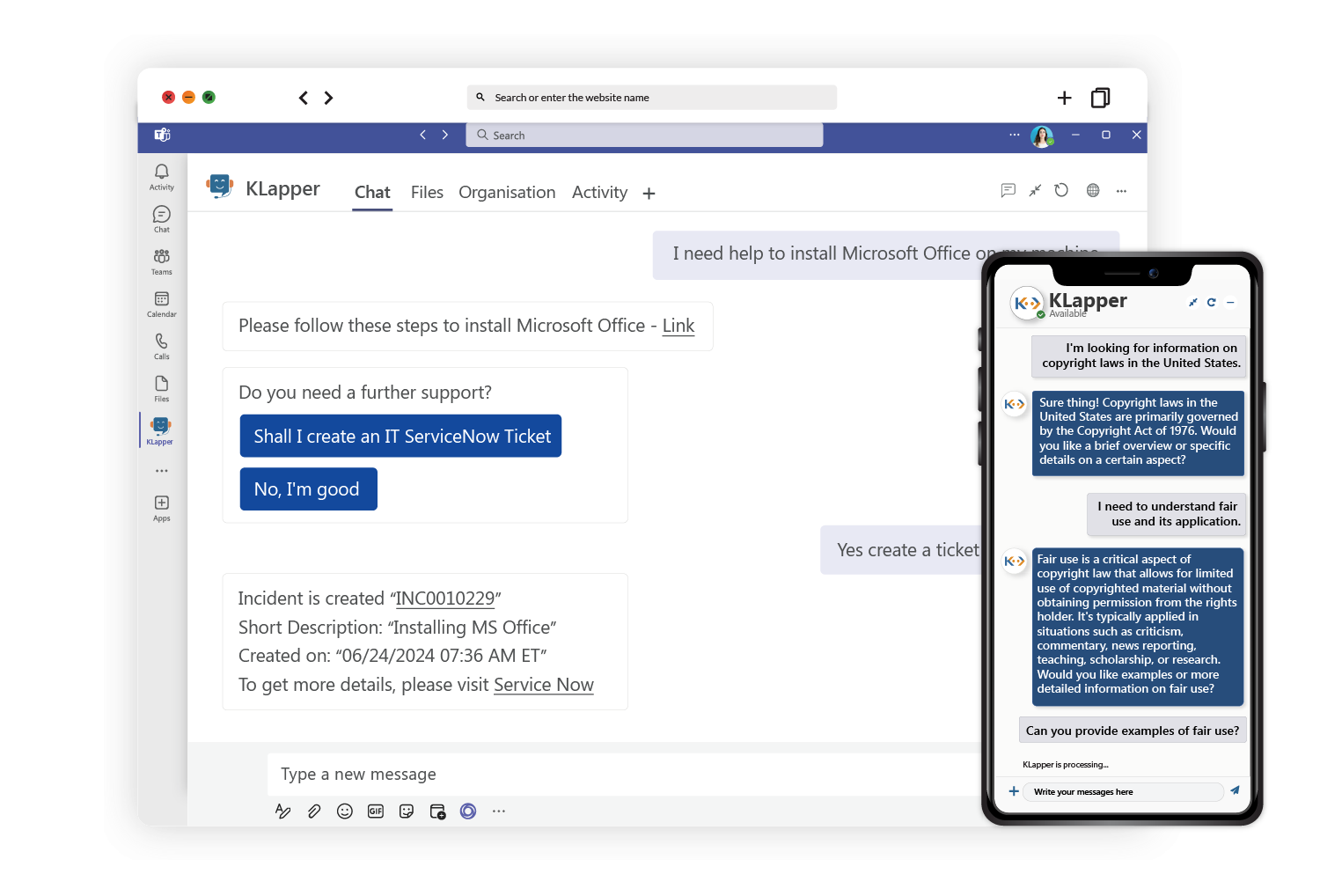Go forward in the browser

pyautogui.click(x=329, y=98)
